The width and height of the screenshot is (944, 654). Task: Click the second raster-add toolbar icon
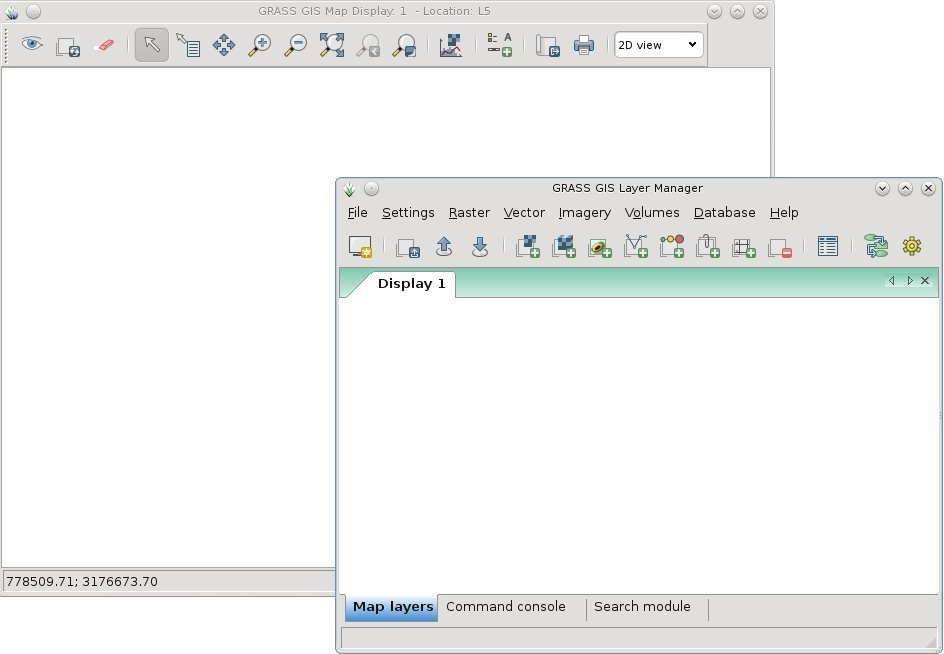pyautogui.click(x=564, y=246)
